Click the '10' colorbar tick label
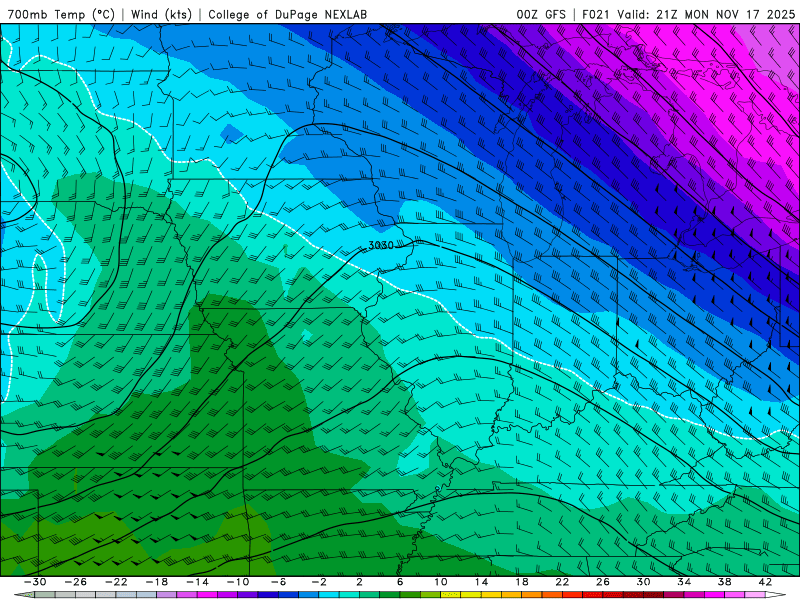 pos(441,582)
